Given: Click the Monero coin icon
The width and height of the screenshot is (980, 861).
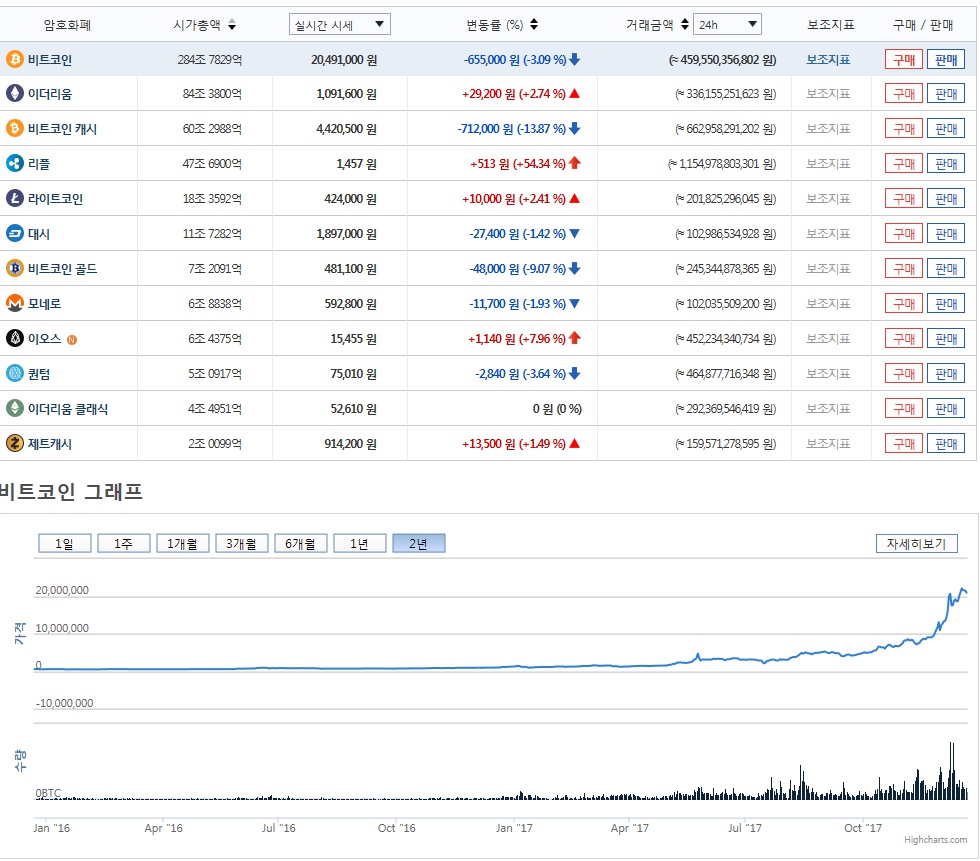Looking at the screenshot, I should (x=15, y=303).
